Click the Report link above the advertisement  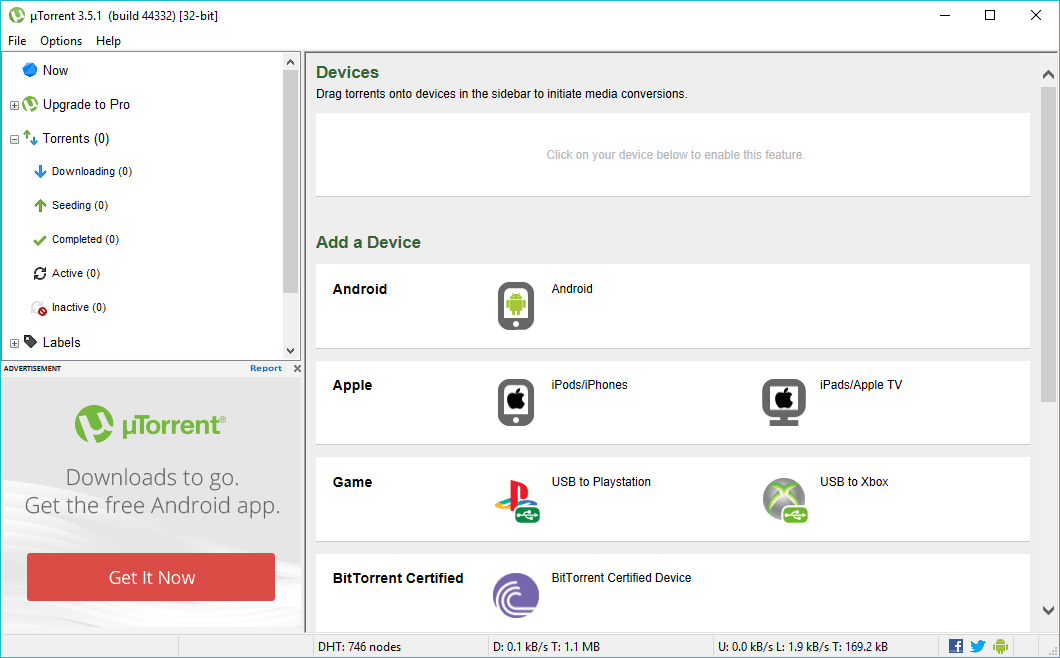pyautogui.click(x=265, y=368)
